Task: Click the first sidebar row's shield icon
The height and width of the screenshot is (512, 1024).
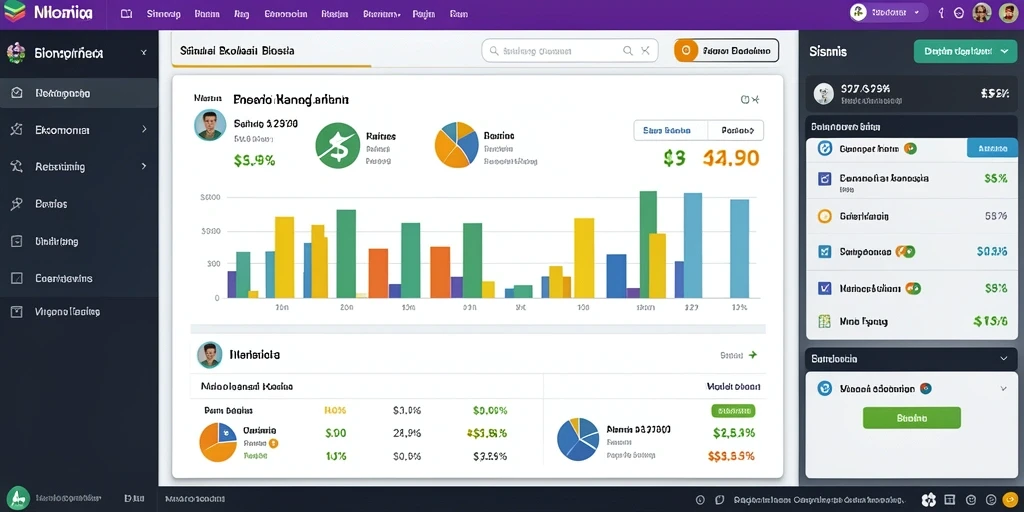Action: (17, 93)
